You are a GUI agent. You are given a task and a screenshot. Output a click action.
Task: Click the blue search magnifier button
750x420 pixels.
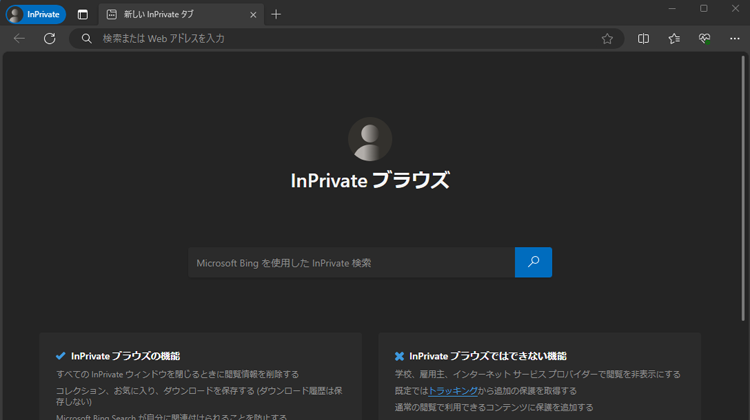[533, 262]
